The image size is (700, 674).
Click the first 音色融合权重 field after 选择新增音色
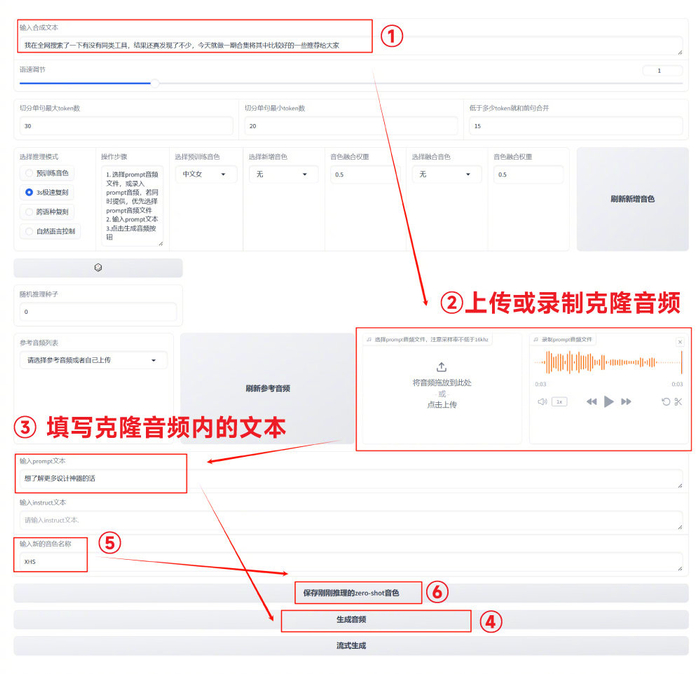click(x=365, y=175)
